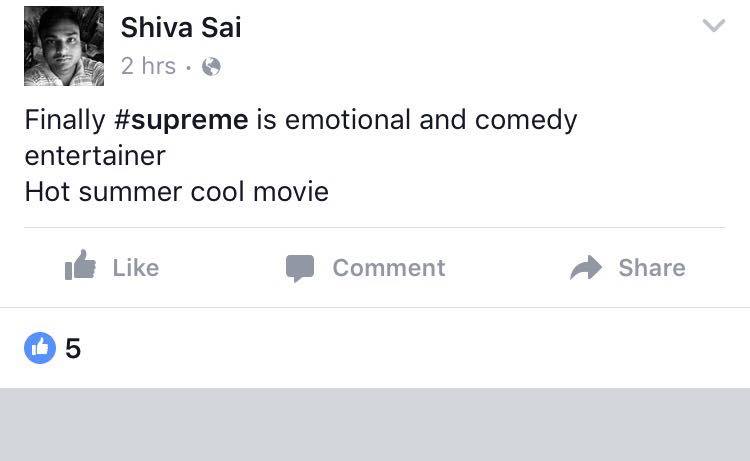View who liked via the count 5
Image resolution: width=750 pixels, height=461 pixels.
(x=73, y=349)
